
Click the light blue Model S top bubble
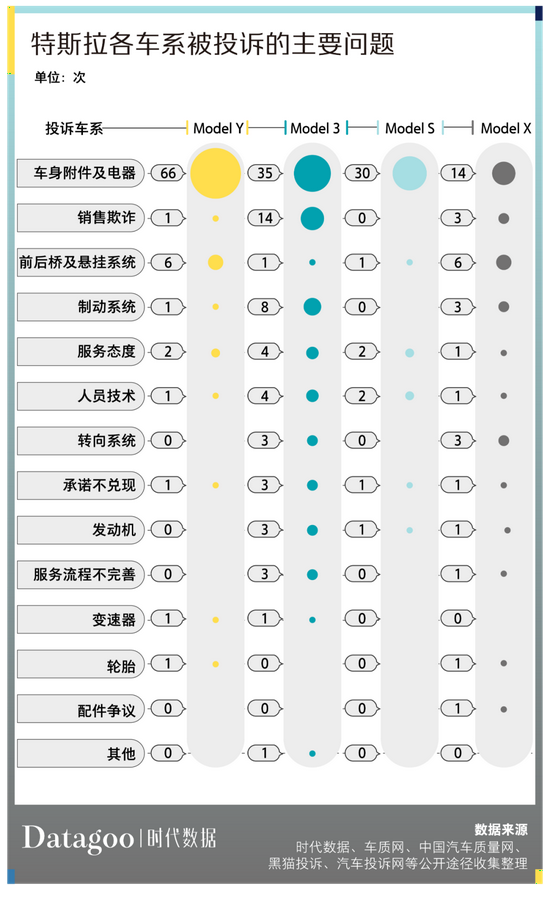coord(409,173)
